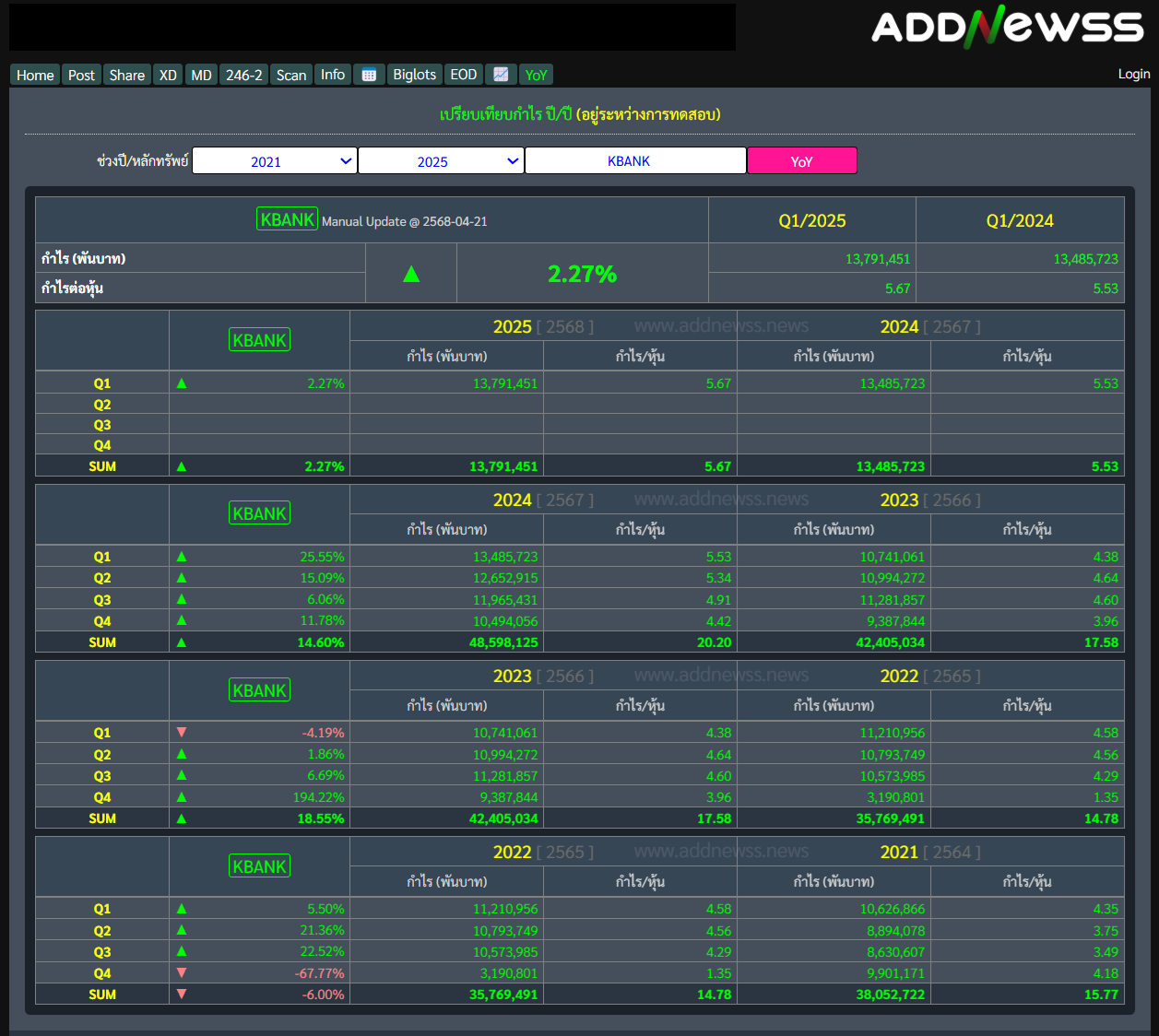This screenshot has height=1036, width=1159.
Task: Open the Scan menu item
Action: (291, 75)
